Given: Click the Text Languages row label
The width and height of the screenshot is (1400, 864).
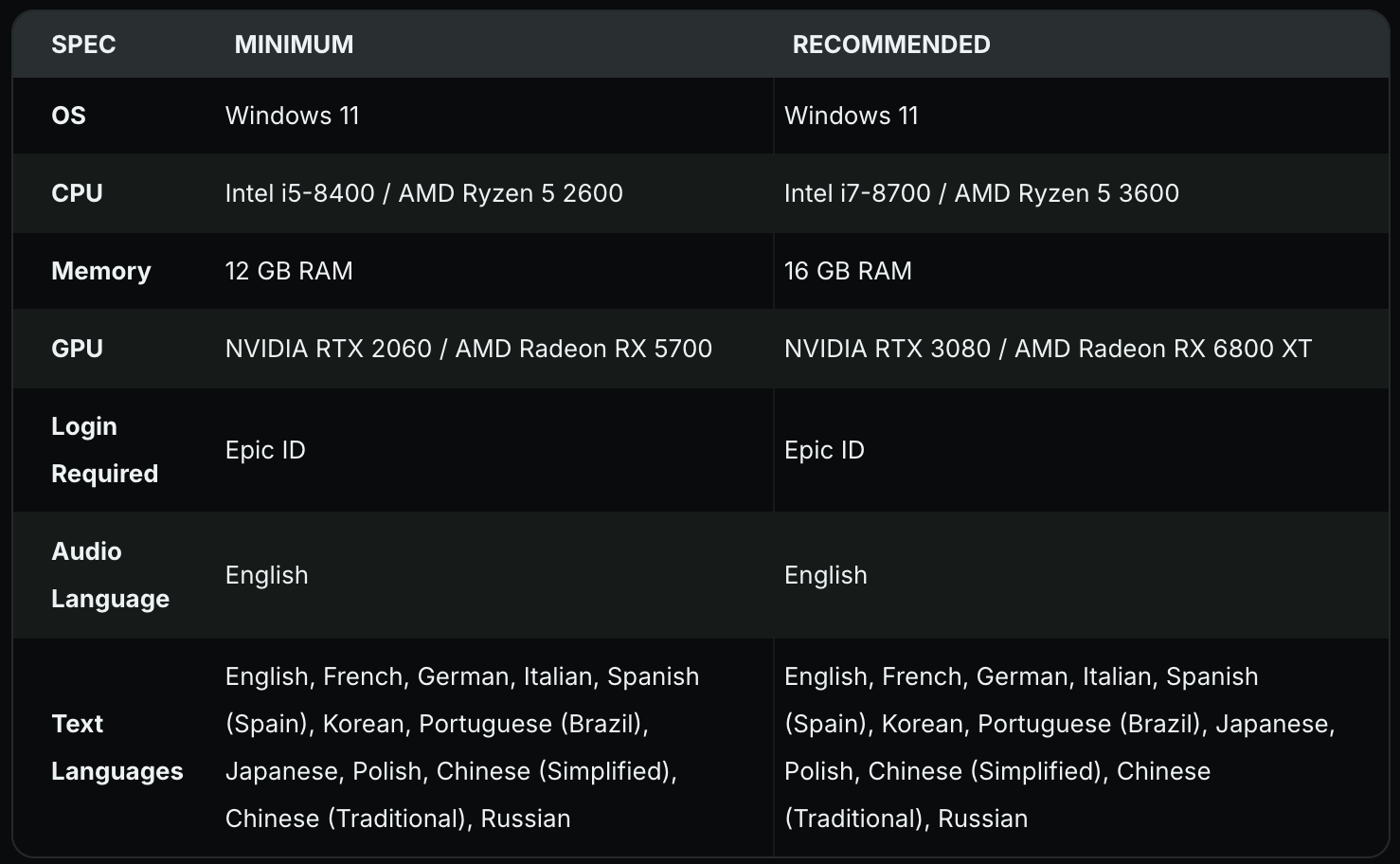Looking at the screenshot, I should [x=117, y=747].
